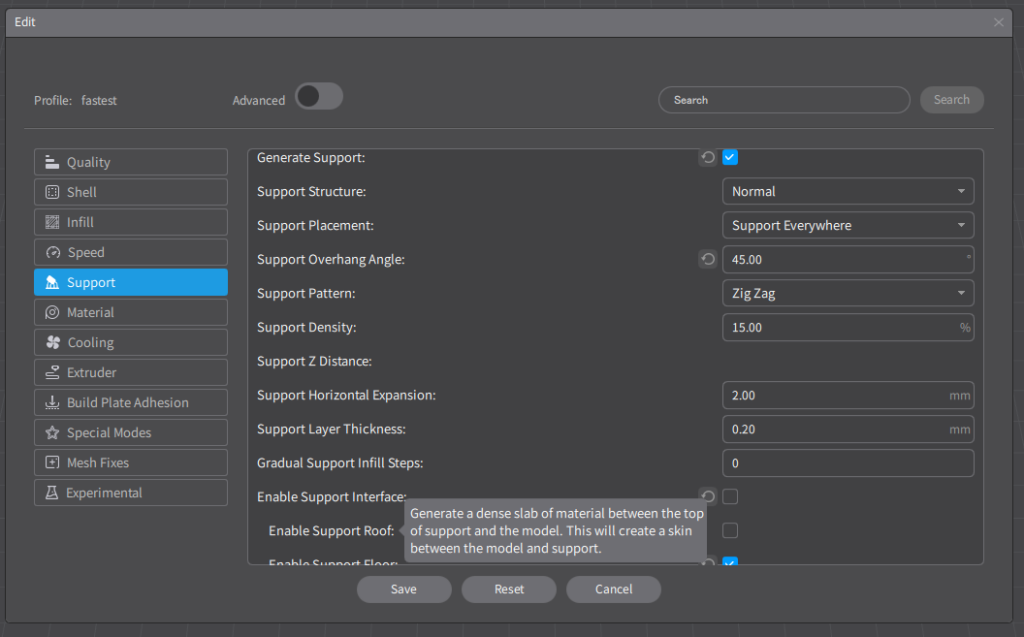Expand the Support Placement dropdown
Image resolution: width=1024 pixels, height=637 pixels.
pos(847,226)
